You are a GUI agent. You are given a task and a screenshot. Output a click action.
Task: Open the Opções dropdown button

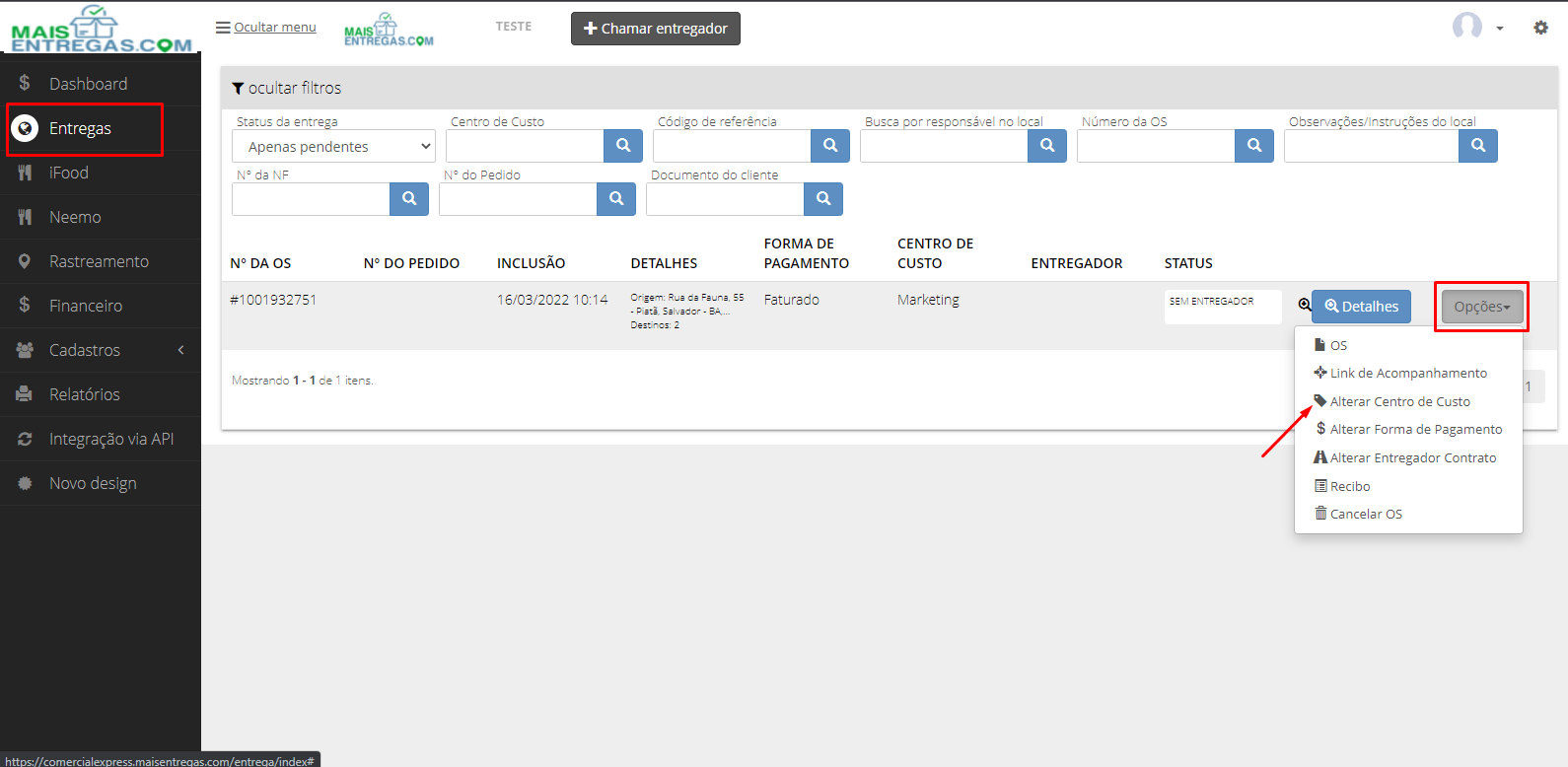click(x=1482, y=307)
